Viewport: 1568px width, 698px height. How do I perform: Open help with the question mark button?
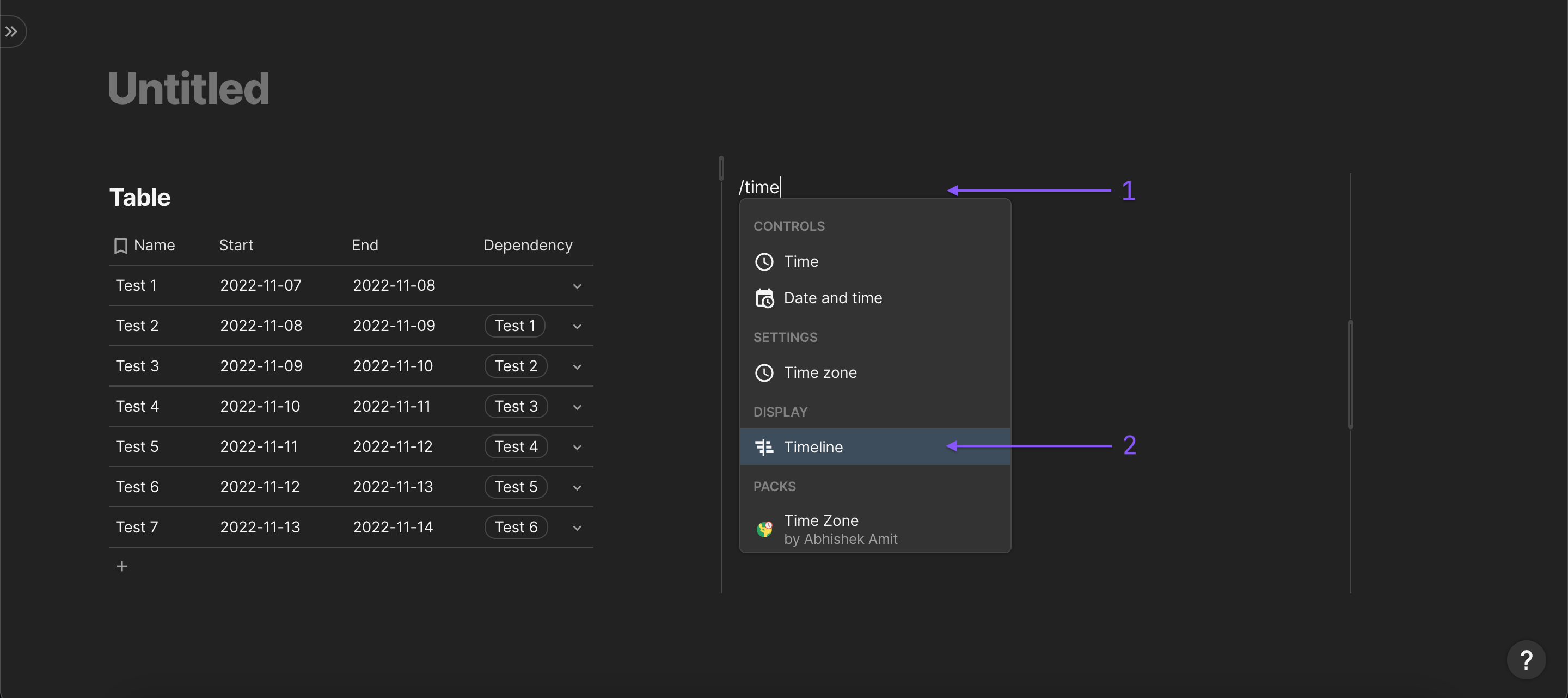[1526, 660]
